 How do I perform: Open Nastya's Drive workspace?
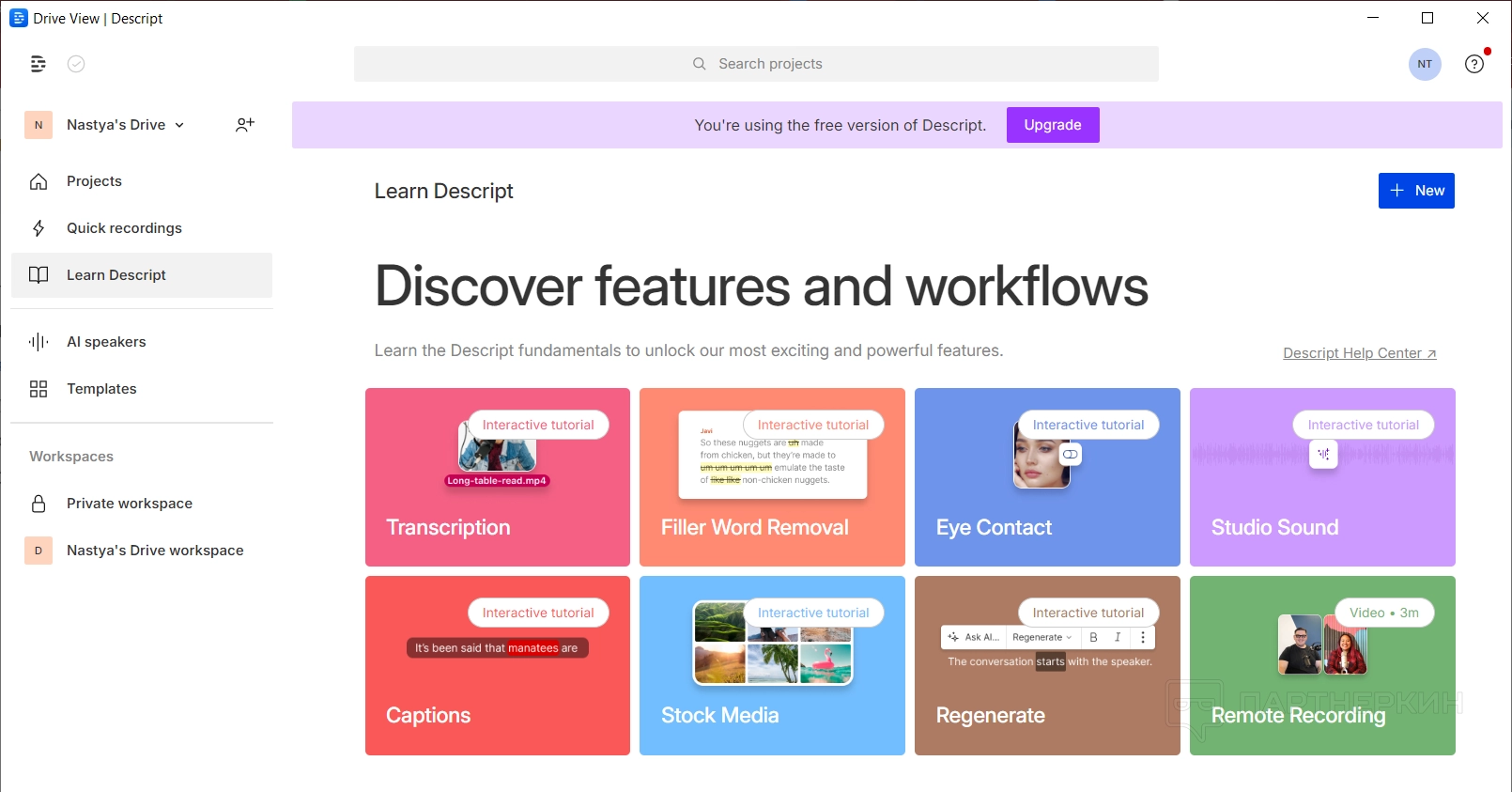point(142,551)
